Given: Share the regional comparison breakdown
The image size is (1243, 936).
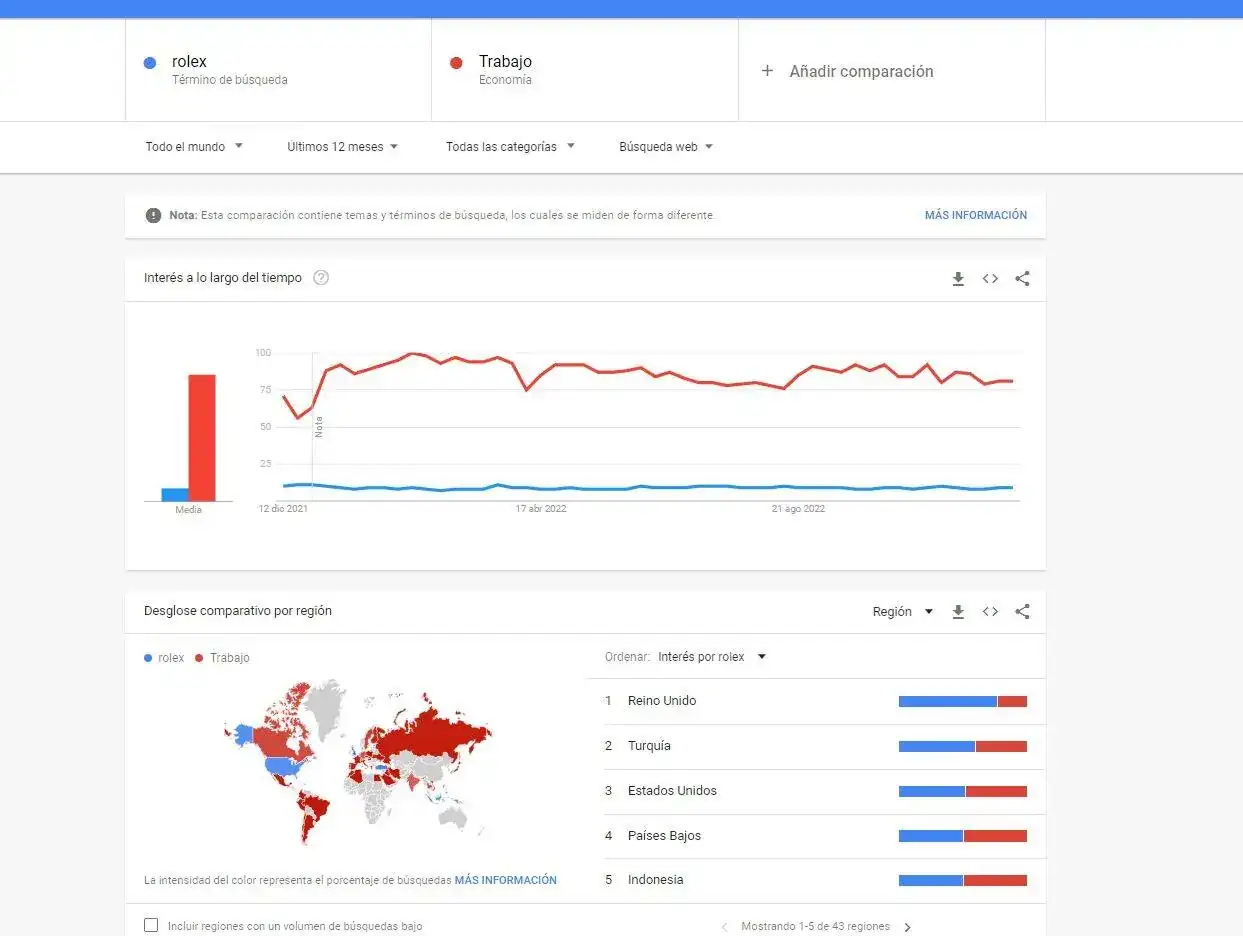Looking at the screenshot, I should [x=1022, y=612].
